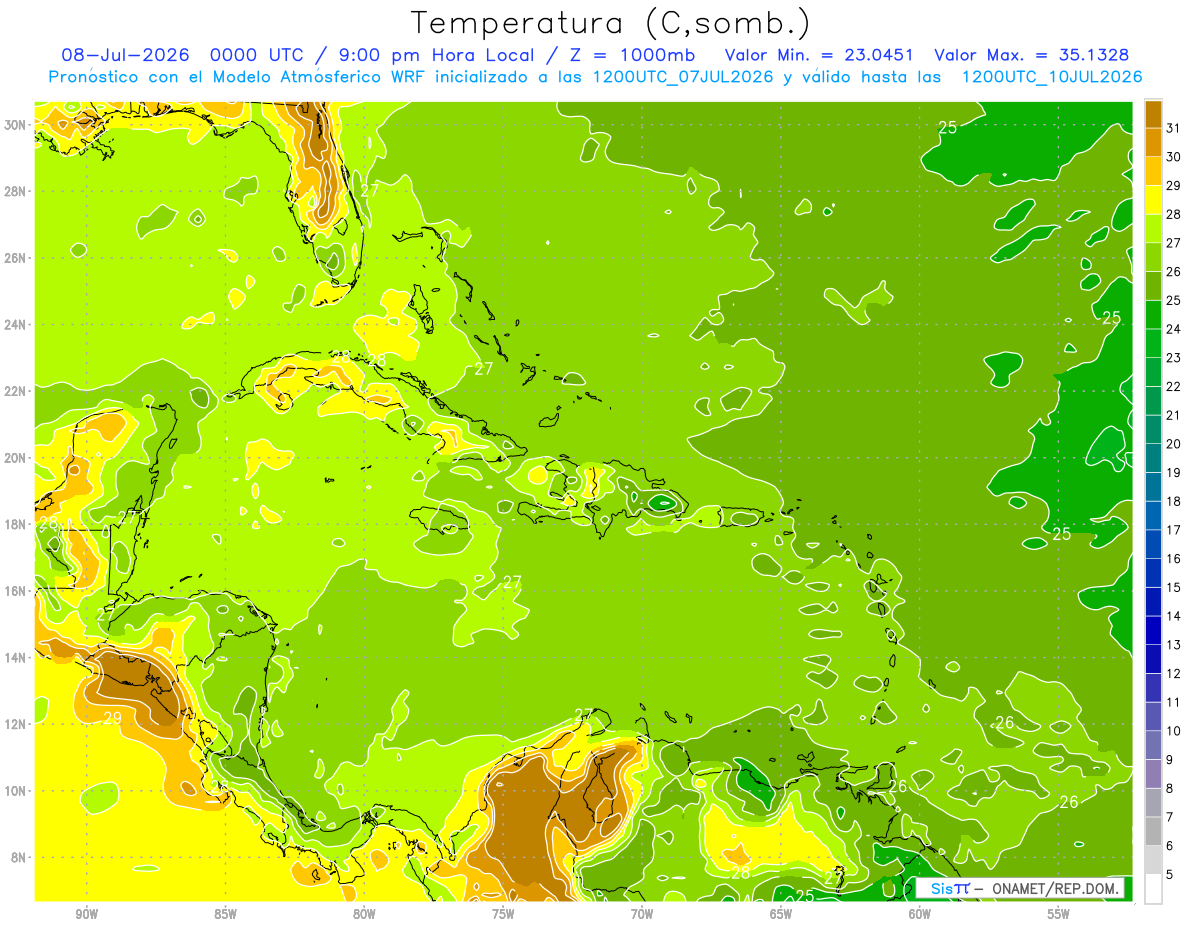Viewport: 1200px width, 927px height.
Task: Click the '28N' latitude axis label
Action: (x=16, y=191)
